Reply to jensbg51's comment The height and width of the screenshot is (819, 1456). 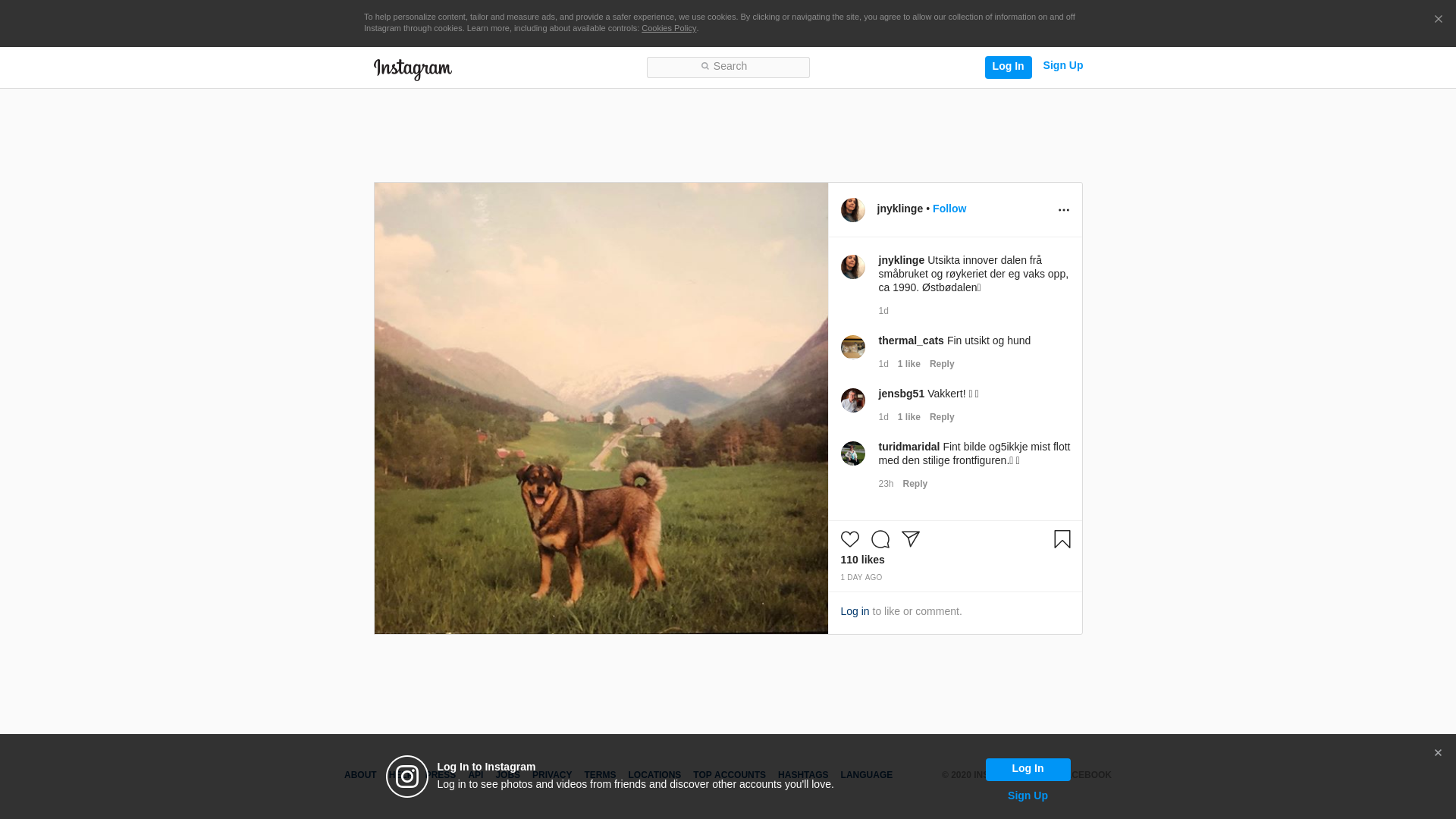(942, 417)
